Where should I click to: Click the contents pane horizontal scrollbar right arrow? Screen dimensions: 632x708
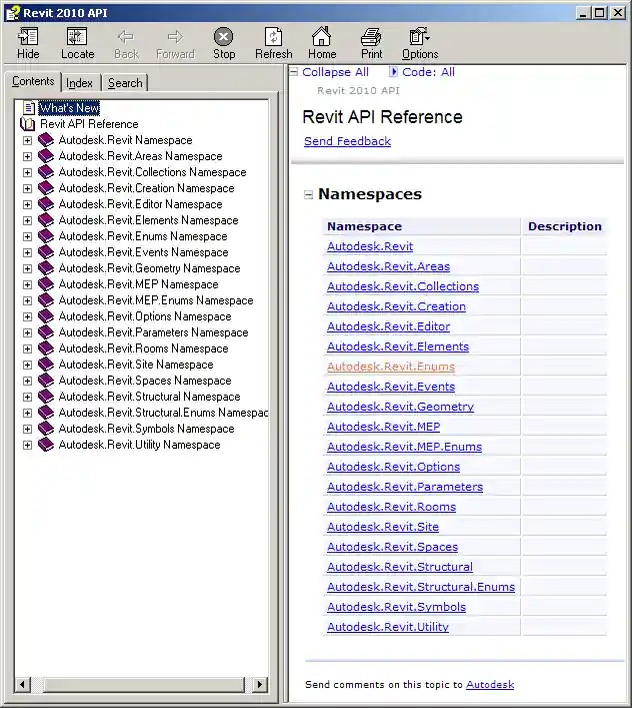(260, 685)
